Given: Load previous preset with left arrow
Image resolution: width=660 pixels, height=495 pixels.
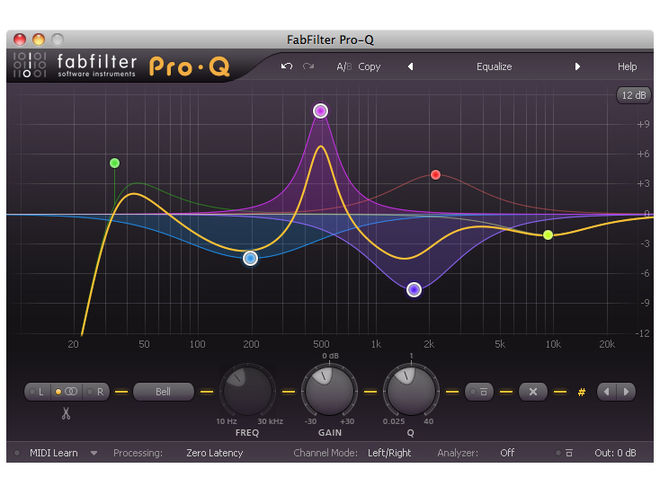Looking at the screenshot, I should (410, 67).
